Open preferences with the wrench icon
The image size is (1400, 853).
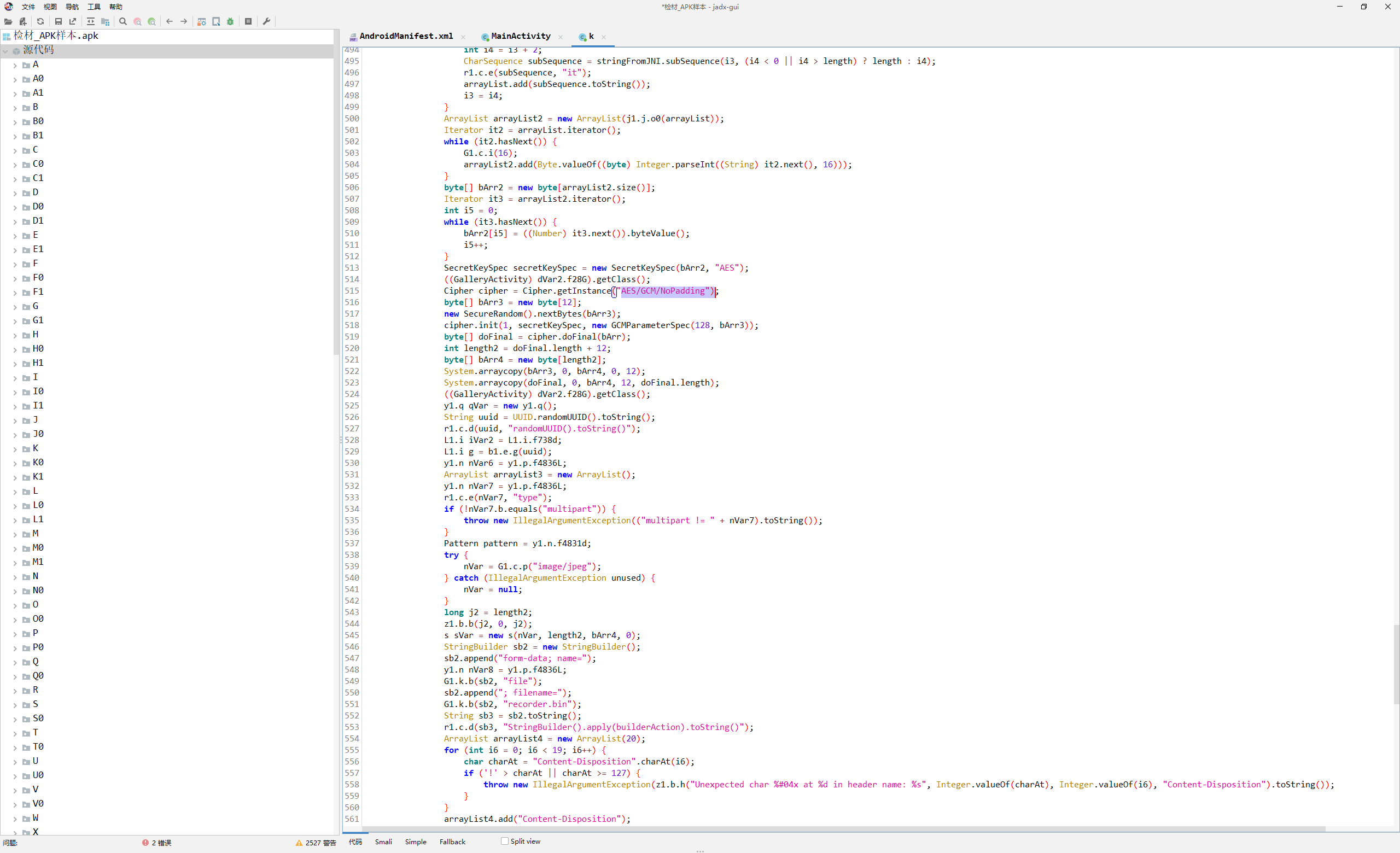pyautogui.click(x=266, y=21)
